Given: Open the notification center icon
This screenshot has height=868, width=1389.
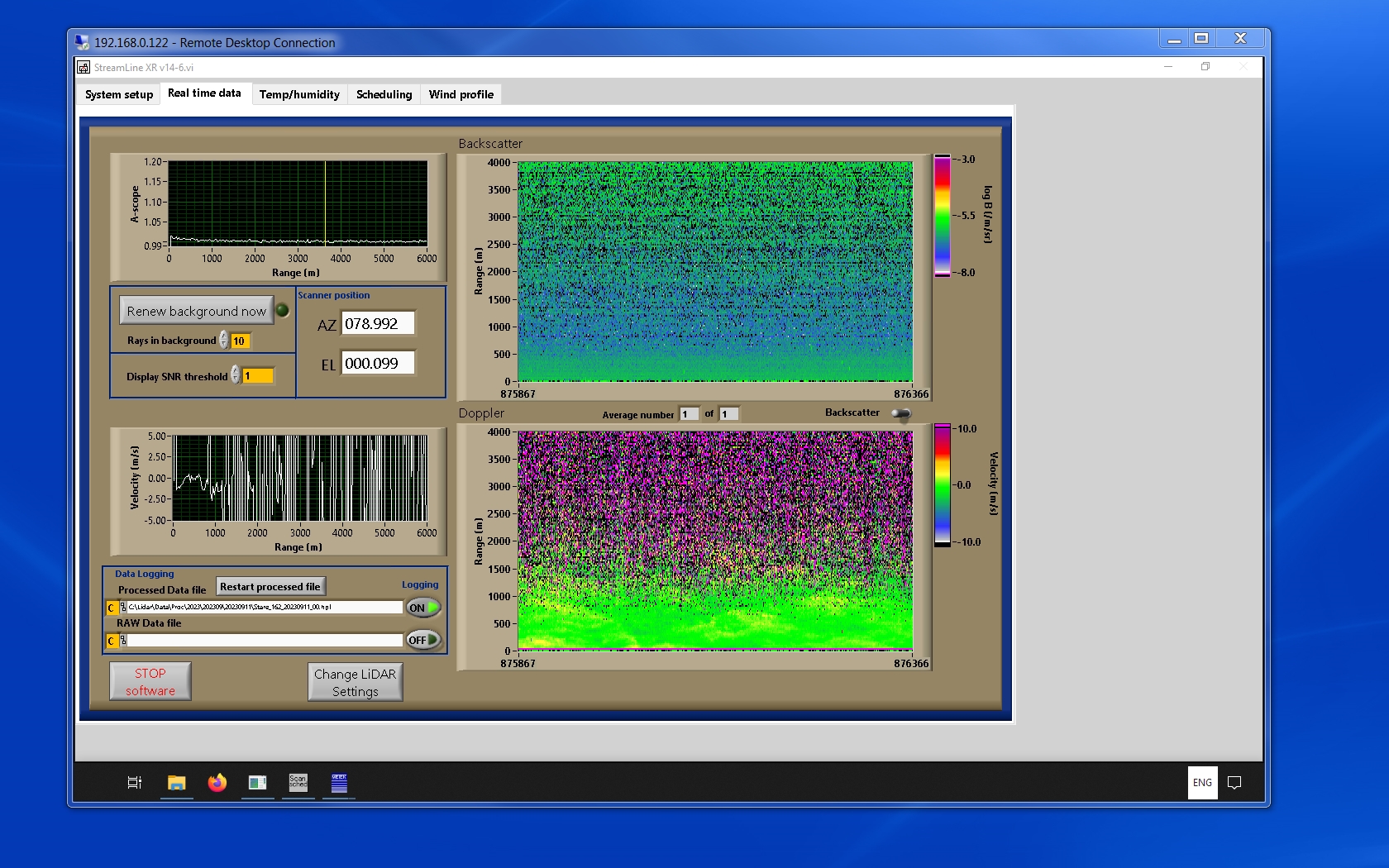Looking at the screenshot, I should point(1234,782).
